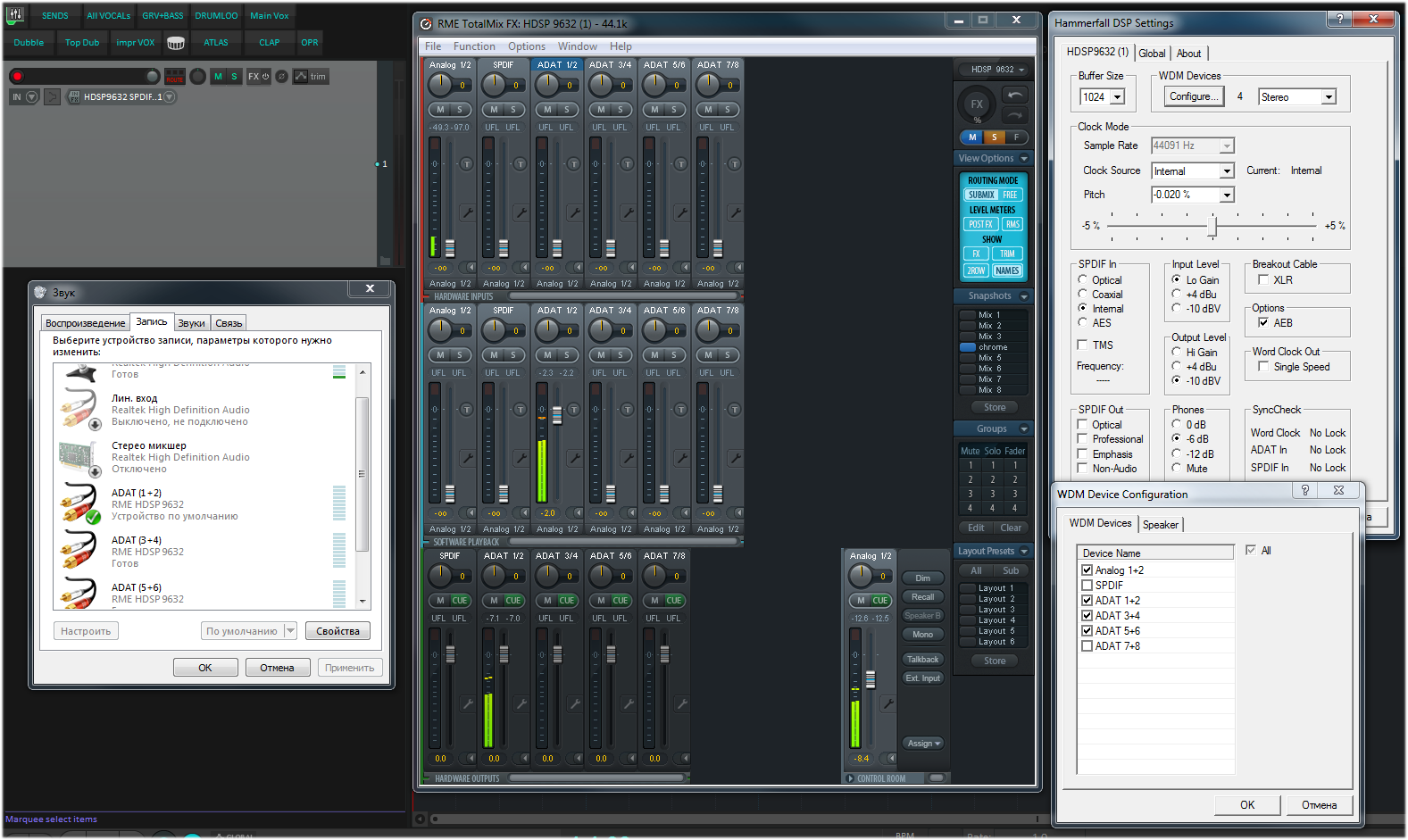
Task: Uncheck Analog 1+2 WDM device
Action: [1087, 570]
